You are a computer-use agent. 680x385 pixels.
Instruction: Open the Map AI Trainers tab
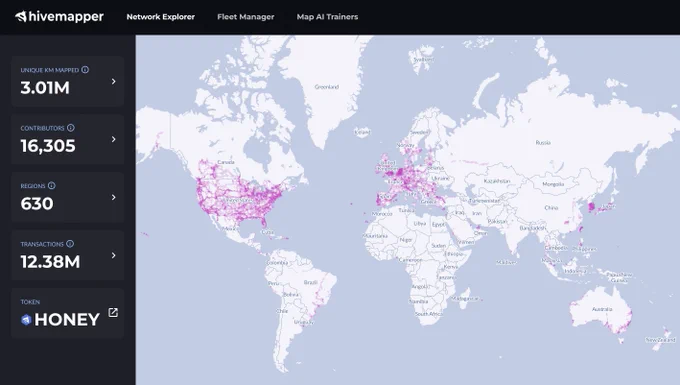pyautogui.click(x=327, y=17)
